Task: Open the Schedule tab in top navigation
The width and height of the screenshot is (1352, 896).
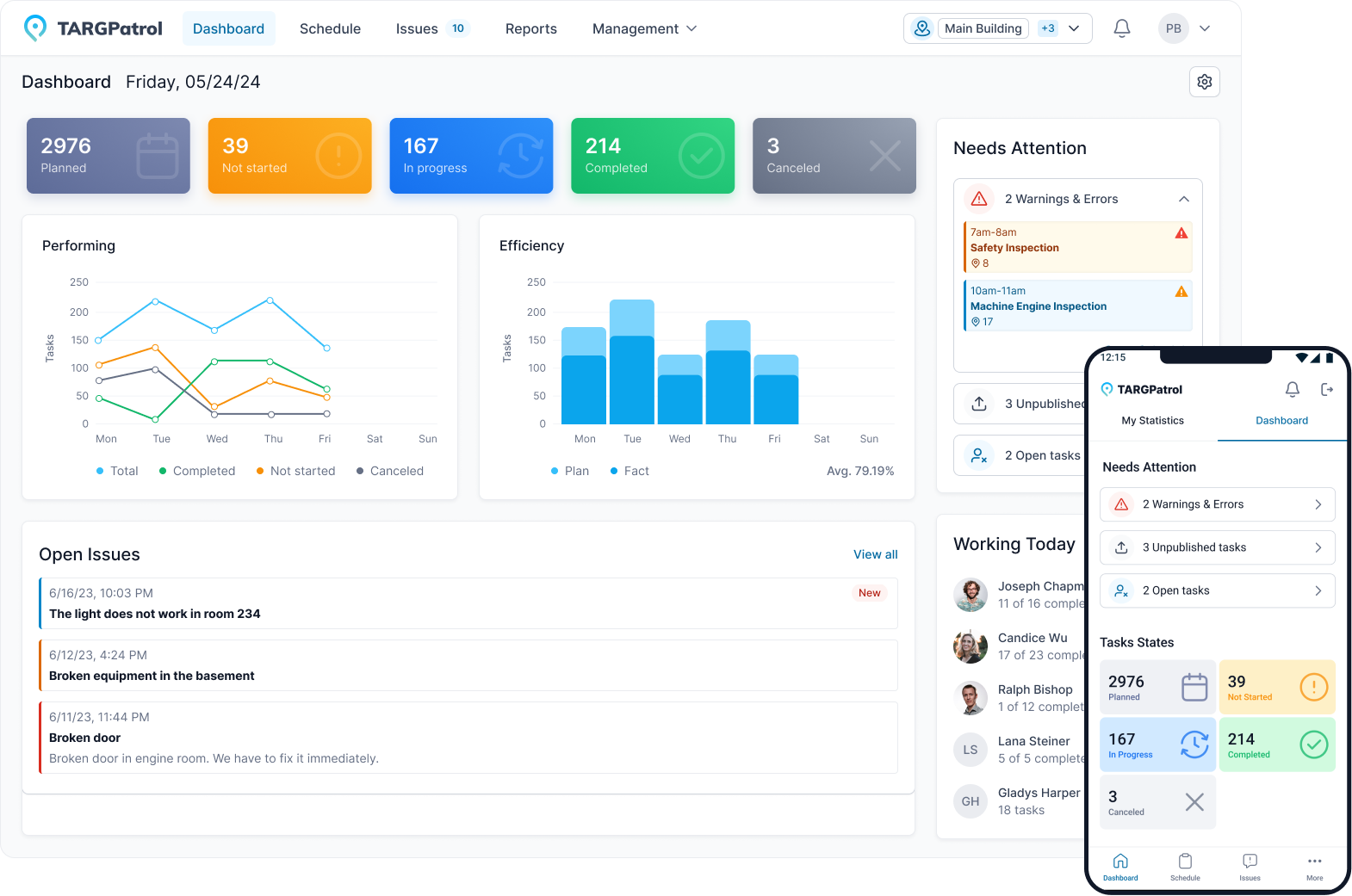Action: click(x=330, y=28)
